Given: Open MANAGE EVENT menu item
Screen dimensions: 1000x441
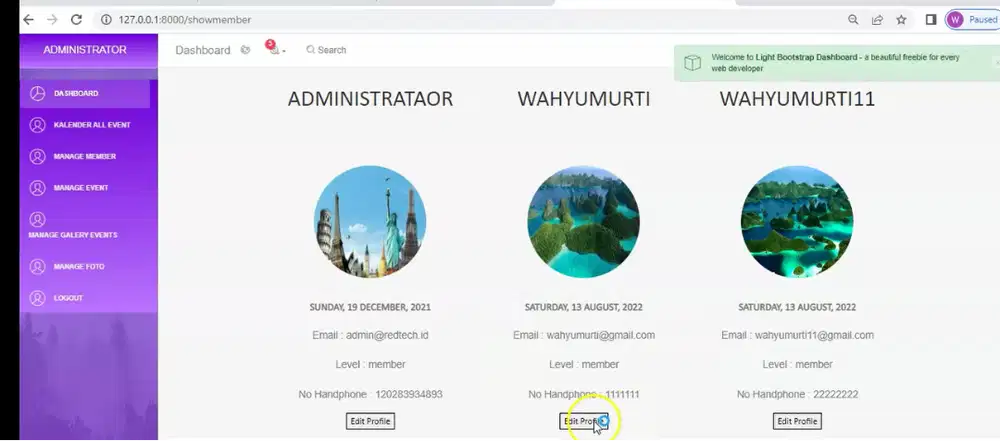Looking at the screenshot, I should 81,188.
